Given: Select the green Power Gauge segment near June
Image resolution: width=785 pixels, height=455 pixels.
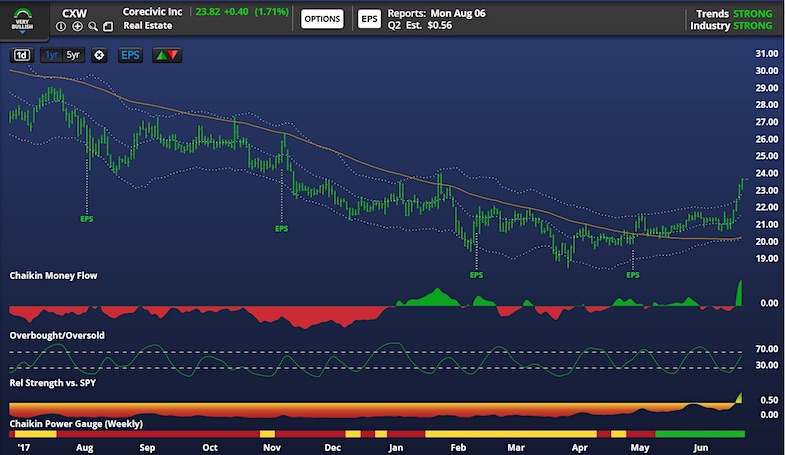Looking at the screenshot, I should point(700,434).
